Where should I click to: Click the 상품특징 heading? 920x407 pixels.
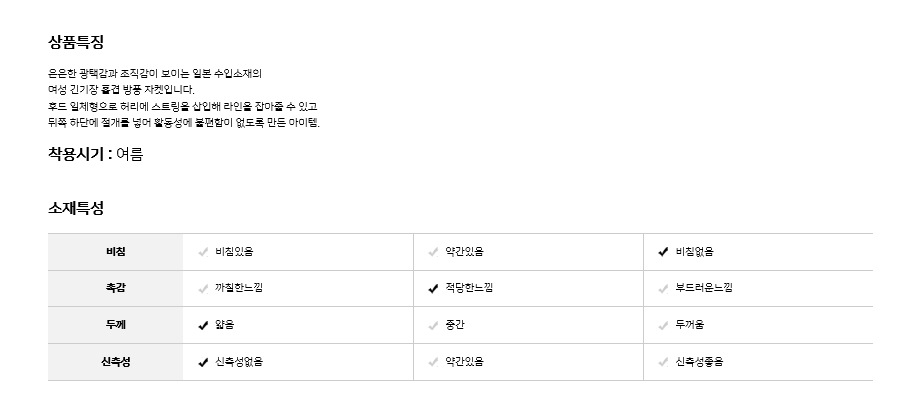click(76, 42)
